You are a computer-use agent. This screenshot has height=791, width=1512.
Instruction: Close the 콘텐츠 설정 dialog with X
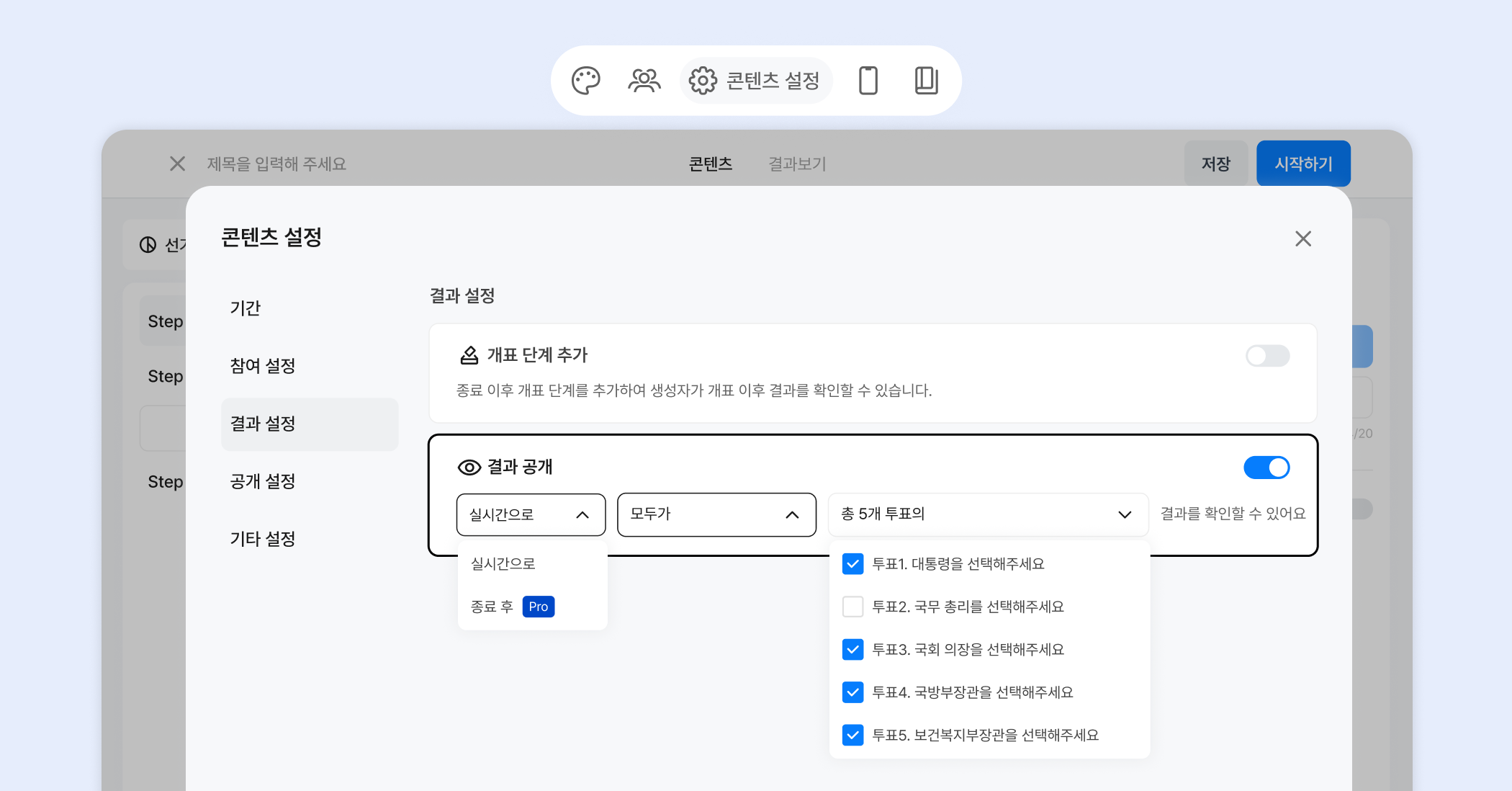click(x=1302, y=238)
